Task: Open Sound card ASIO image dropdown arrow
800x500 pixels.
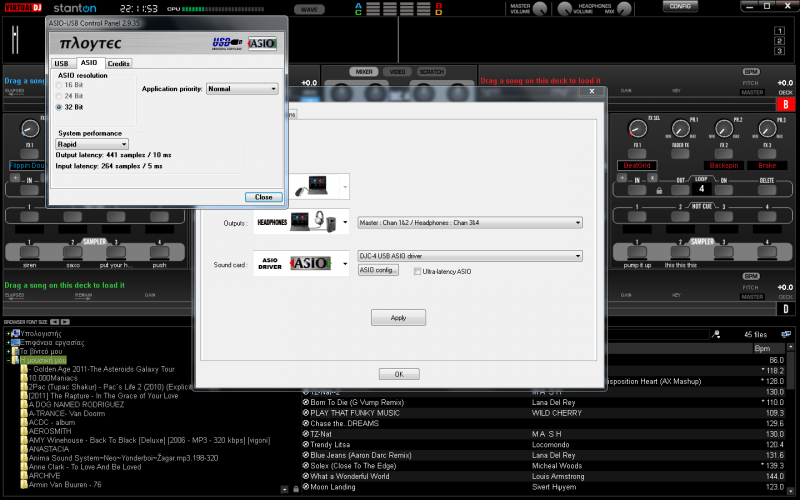Action: click(345, 264)
